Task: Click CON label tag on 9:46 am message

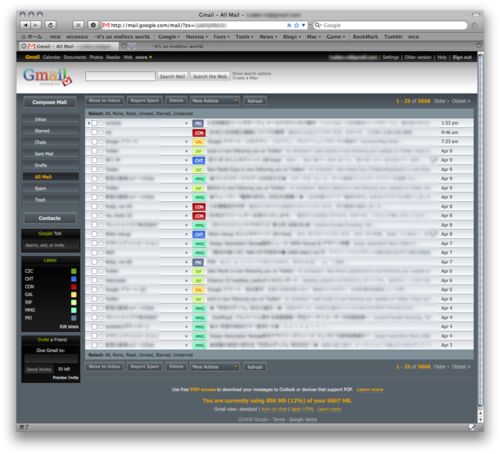Action: point(199,133)
